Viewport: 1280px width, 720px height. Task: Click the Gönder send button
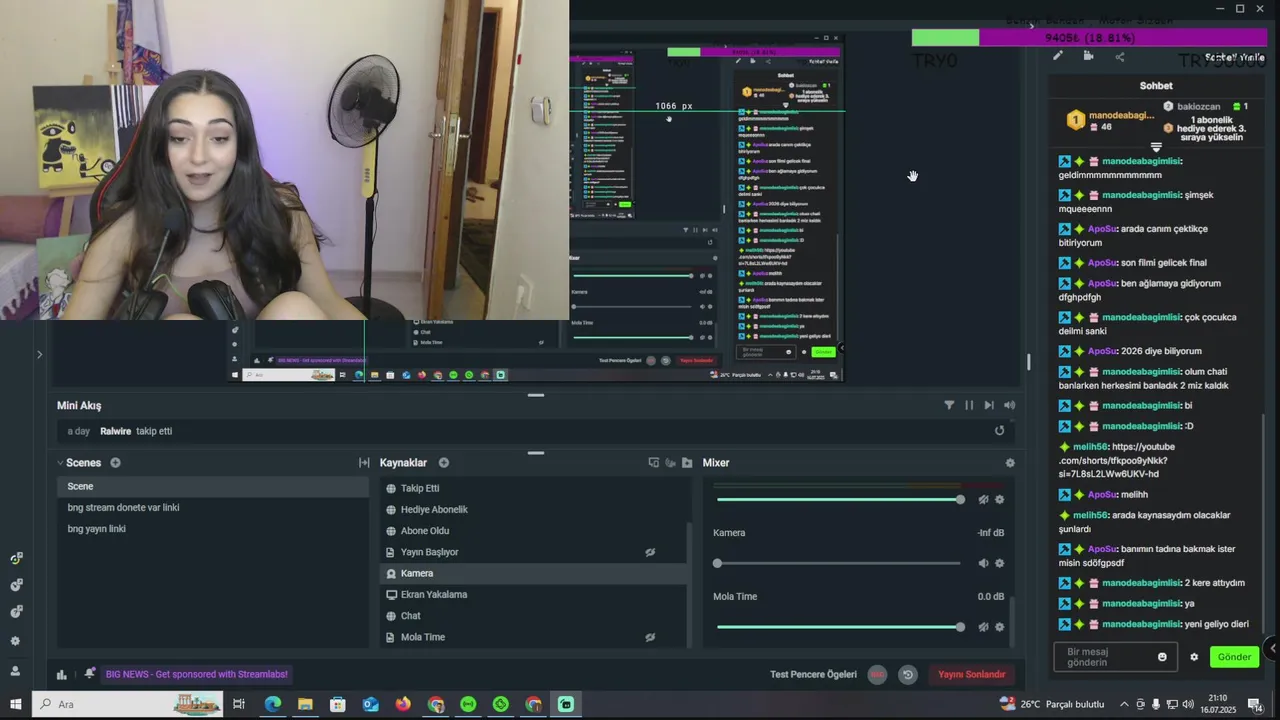pyautogui.click(x=1234, y=657)
